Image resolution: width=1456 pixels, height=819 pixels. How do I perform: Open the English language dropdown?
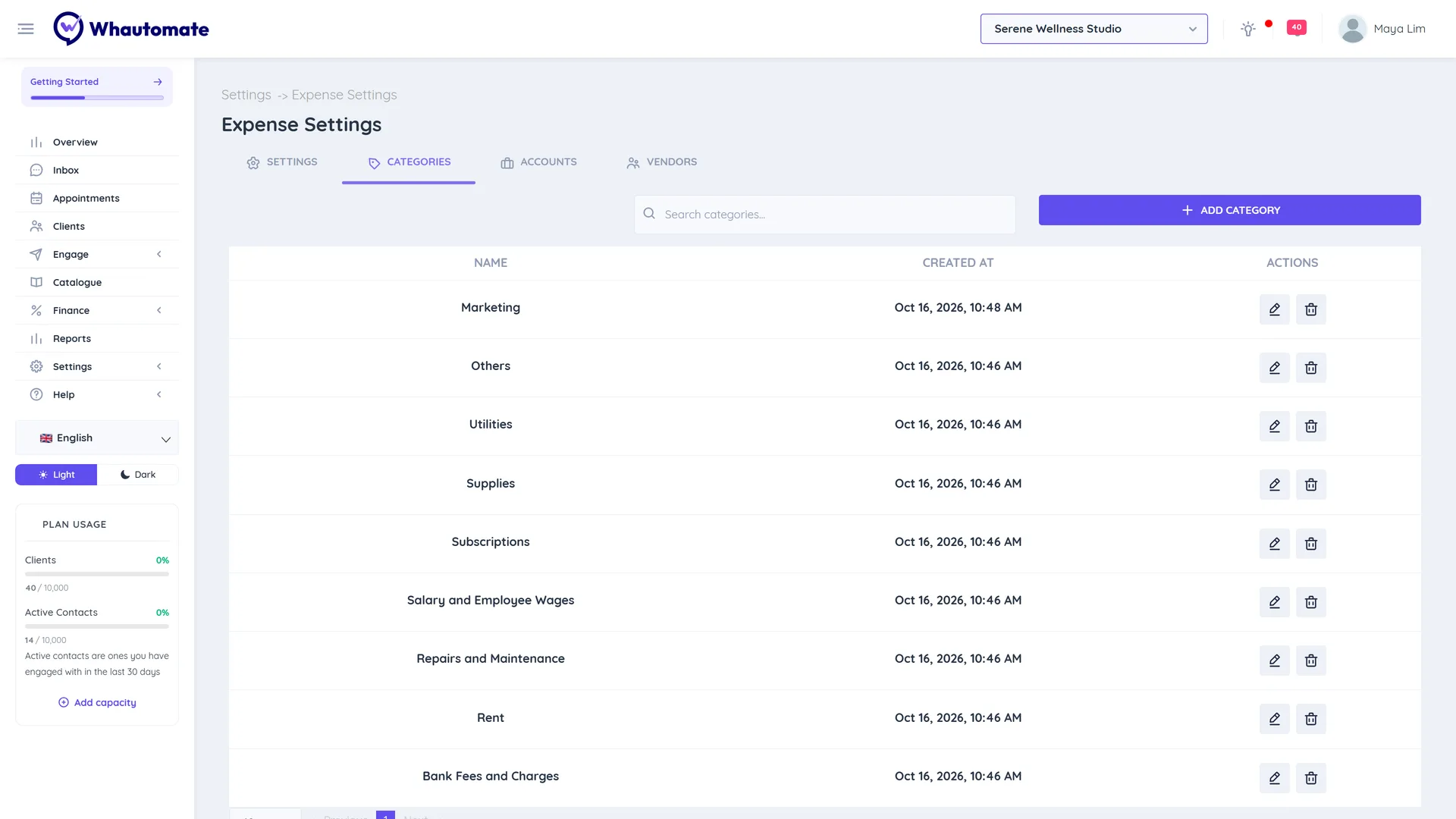point(97,438)
